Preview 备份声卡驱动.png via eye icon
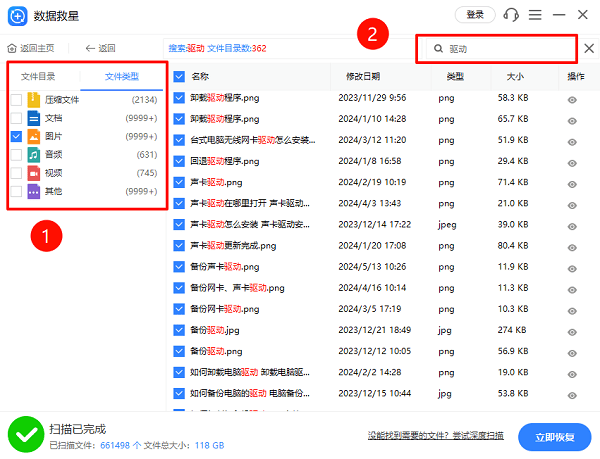 pyautogui.click(x=572, y=269)
